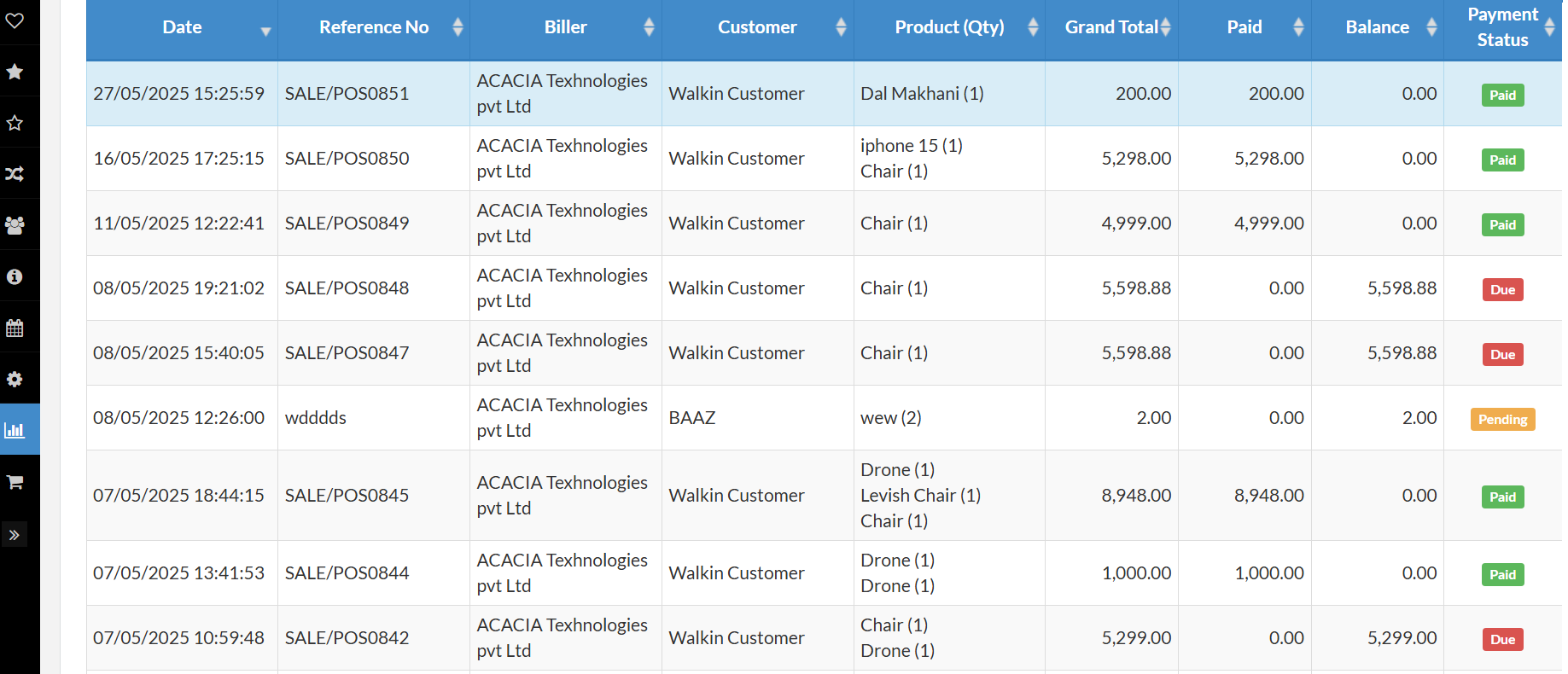The width and height of the screenshot is (1568, 674).
Task: Open the bar chart reports icon
Action: coord(15,430)
